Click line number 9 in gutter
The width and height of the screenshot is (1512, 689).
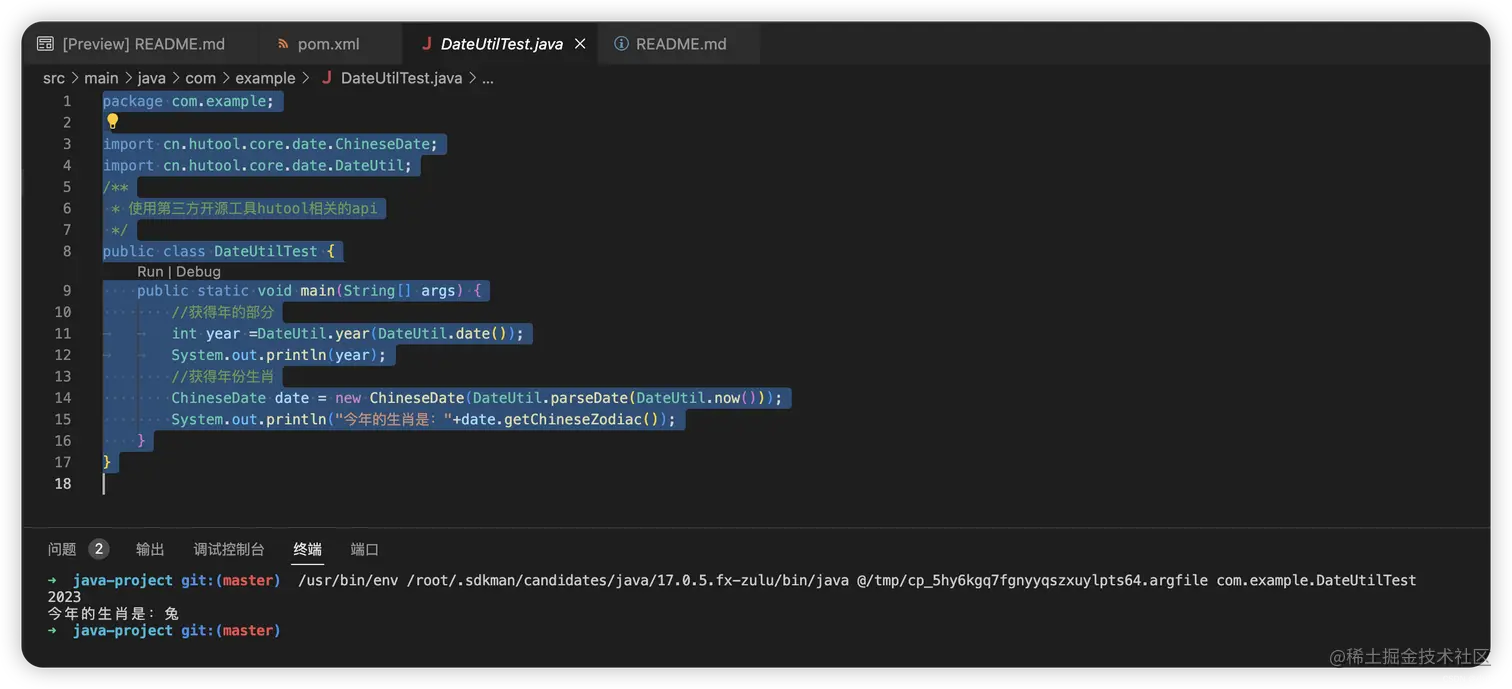[67, 291]
